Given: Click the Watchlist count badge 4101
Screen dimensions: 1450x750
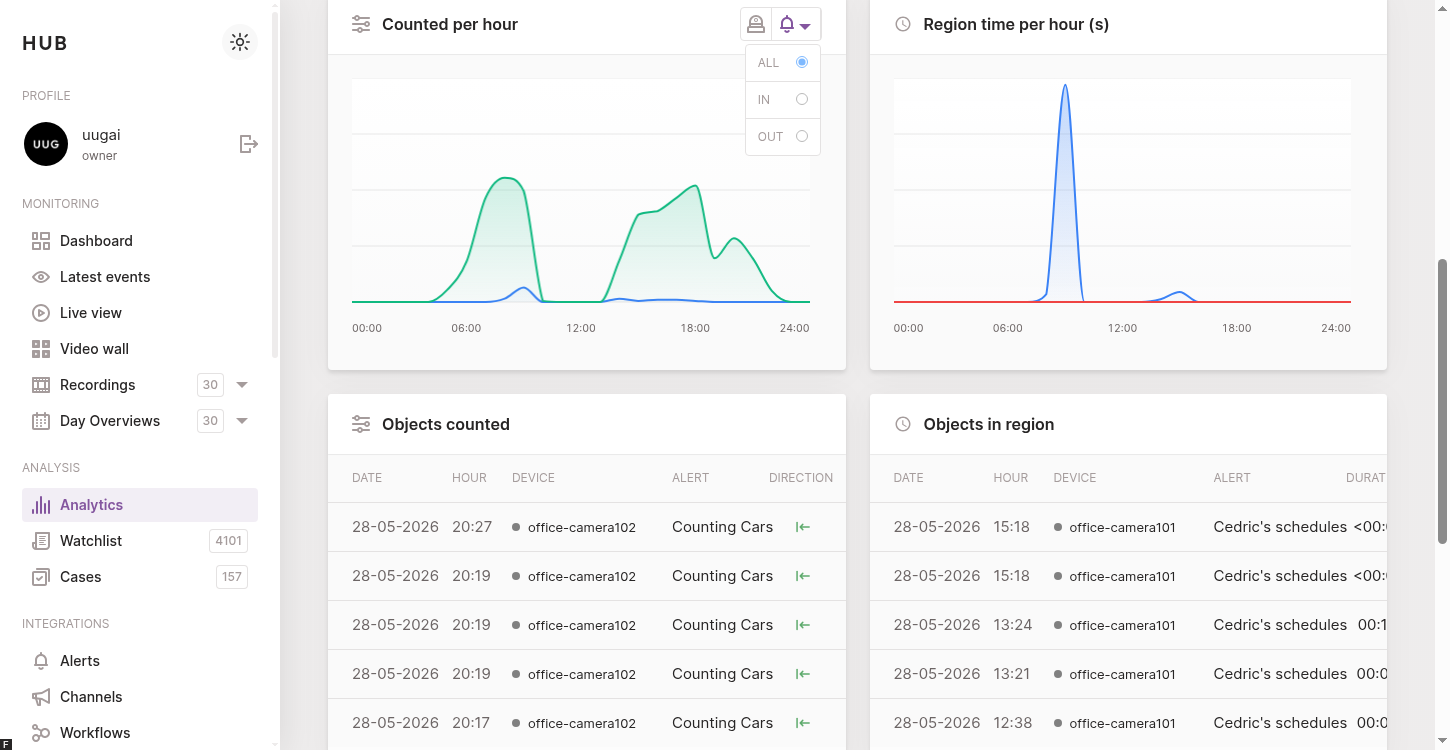Looking at the screenshot, I should (229, 541).
